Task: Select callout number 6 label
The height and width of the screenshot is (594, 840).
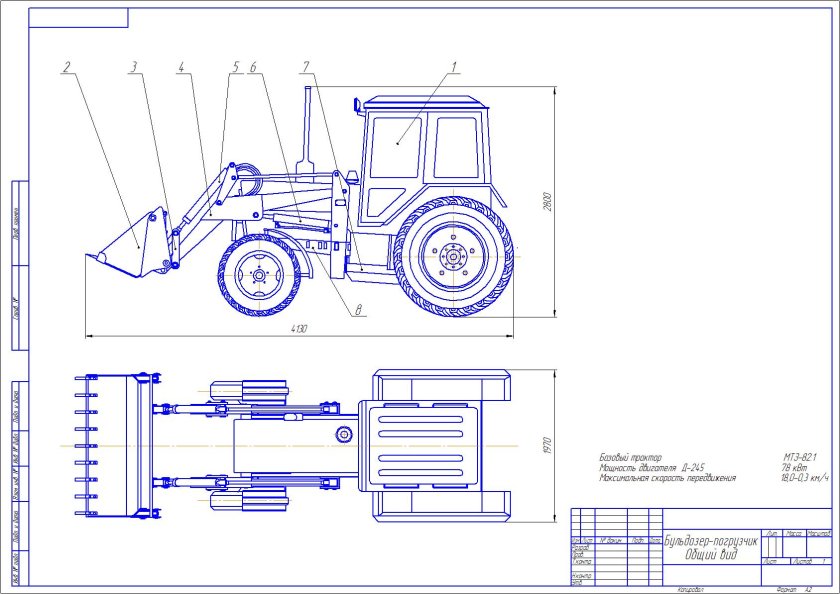Action: click(x=254, y=68)
